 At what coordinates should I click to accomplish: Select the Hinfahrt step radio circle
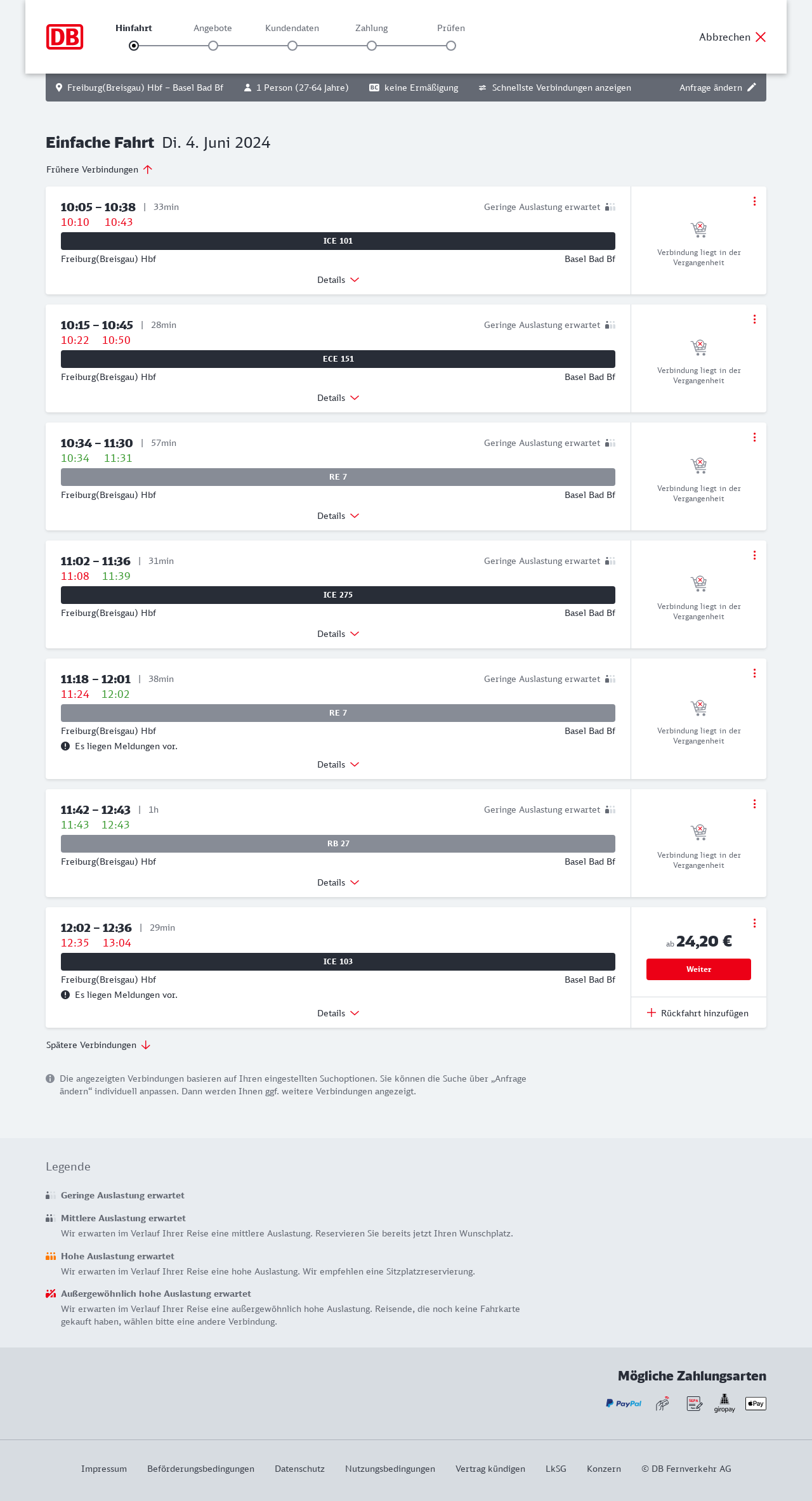(x=134, y=46)
